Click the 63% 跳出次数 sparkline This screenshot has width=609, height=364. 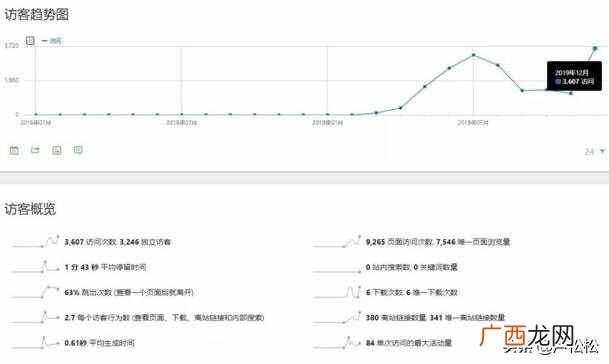click(35, 292)
